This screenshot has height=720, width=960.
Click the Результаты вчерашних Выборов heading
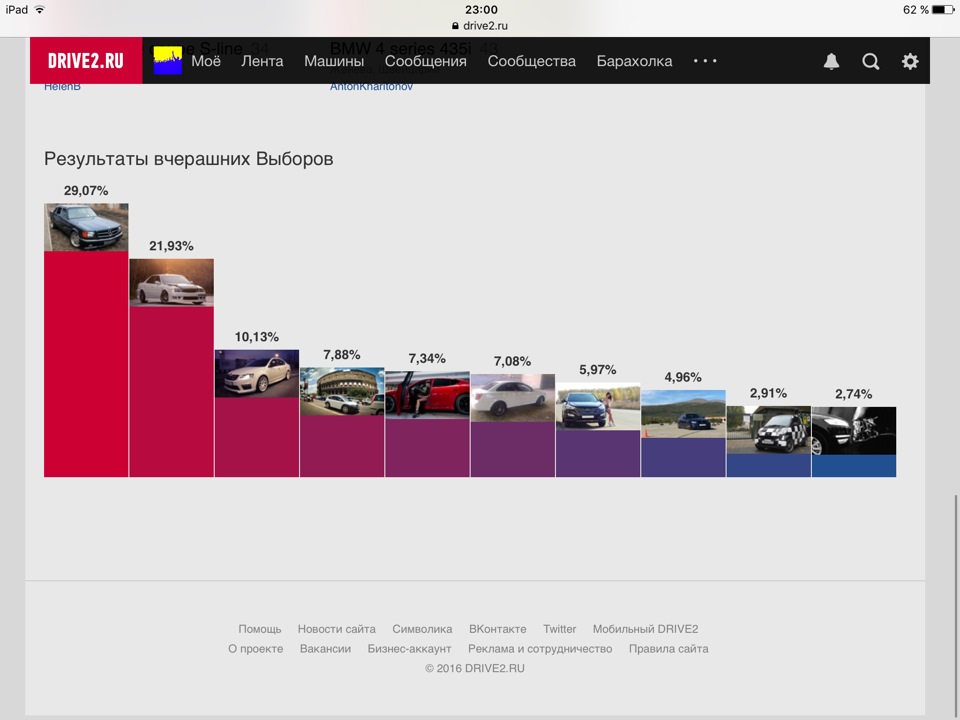coord(189,159)
